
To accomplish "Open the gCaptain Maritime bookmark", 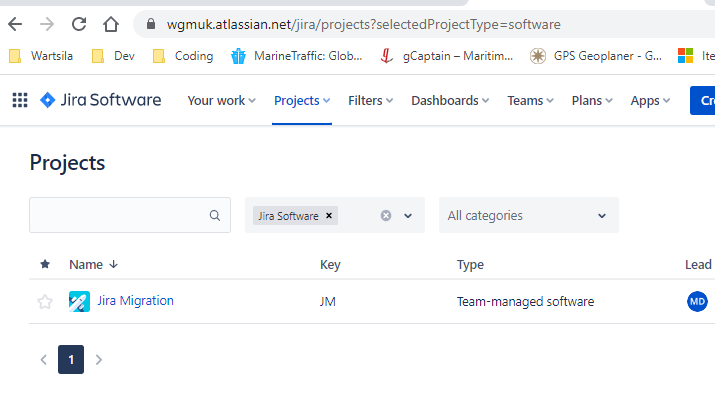I will (446, 56).
